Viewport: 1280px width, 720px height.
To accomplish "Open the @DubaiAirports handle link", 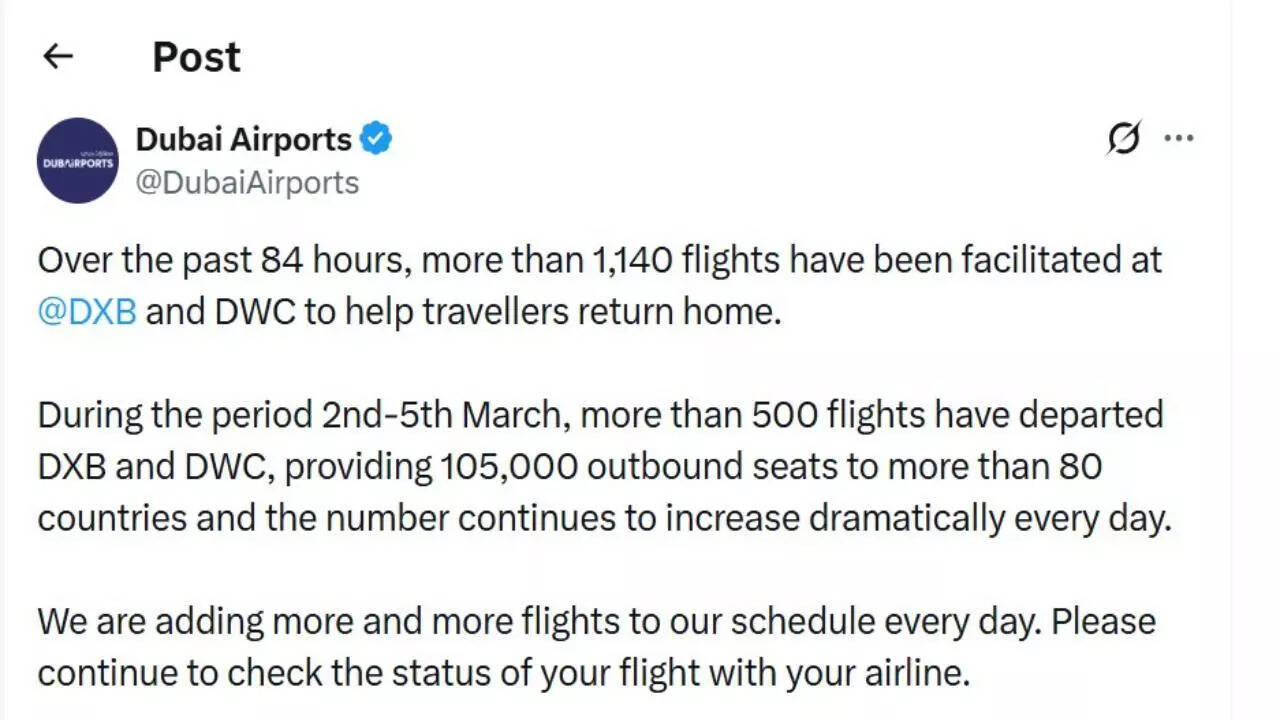I will (247, 182).
